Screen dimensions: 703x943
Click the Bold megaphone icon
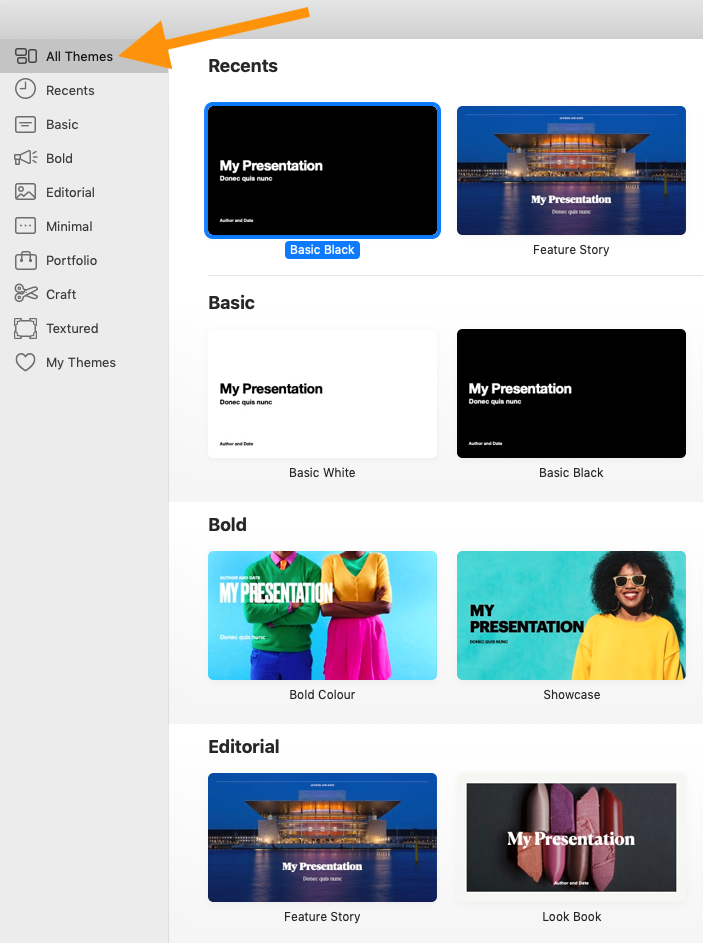[25, 158]
